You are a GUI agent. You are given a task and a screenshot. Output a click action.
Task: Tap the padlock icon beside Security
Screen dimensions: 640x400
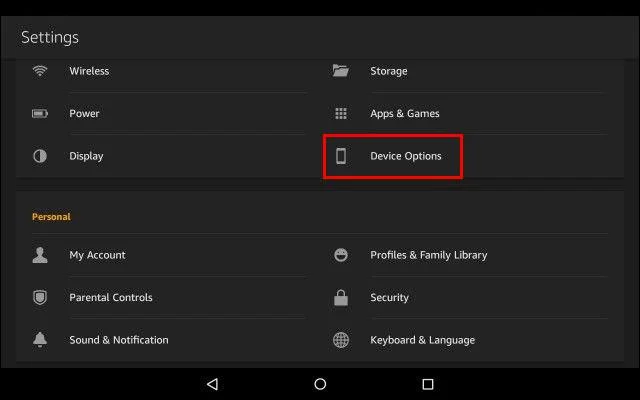tap(341, 298)
